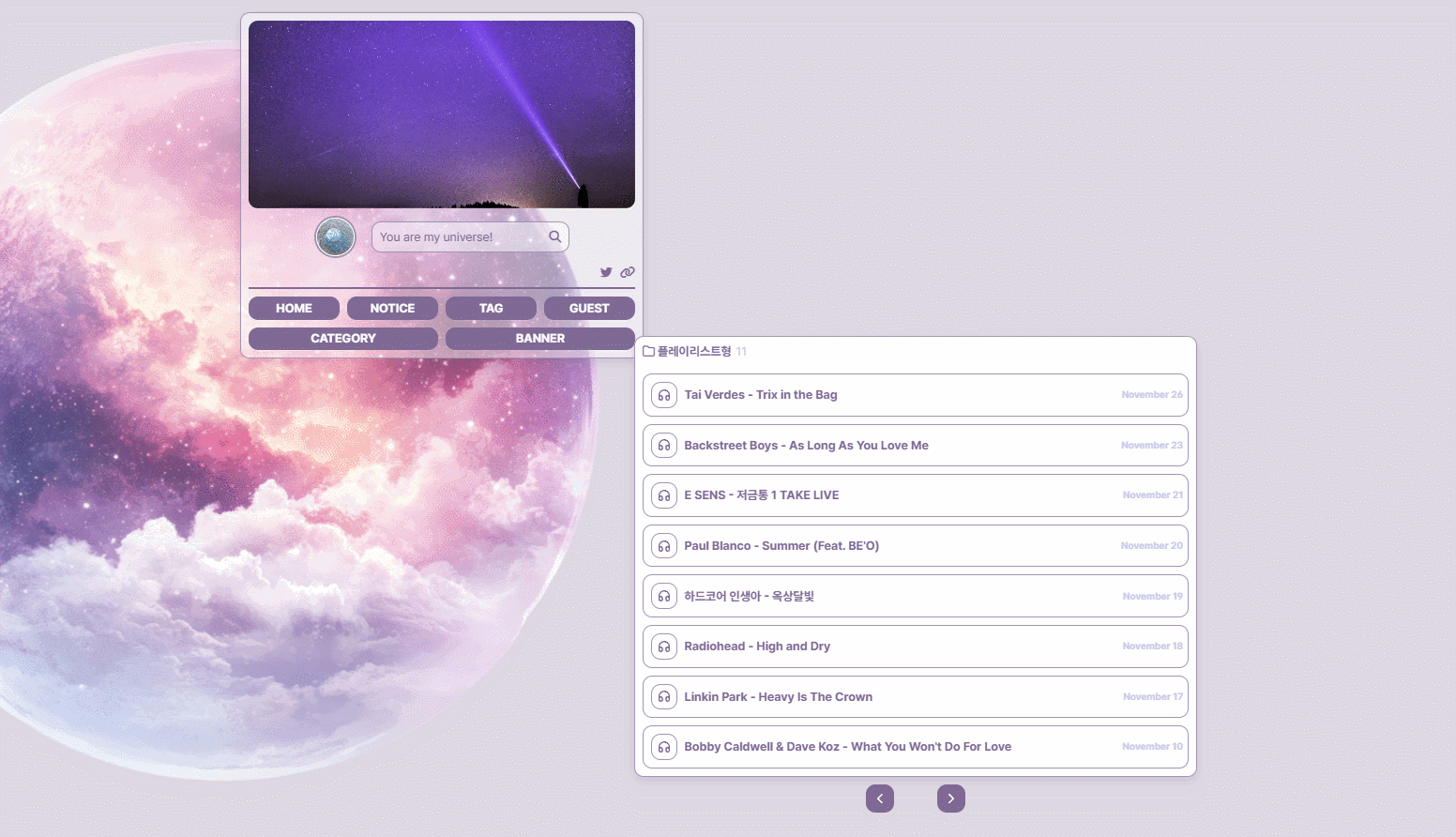
Task: Open 'E SENS - 저금통 1 TAKE LIVE'
Action: pos(762,495)
